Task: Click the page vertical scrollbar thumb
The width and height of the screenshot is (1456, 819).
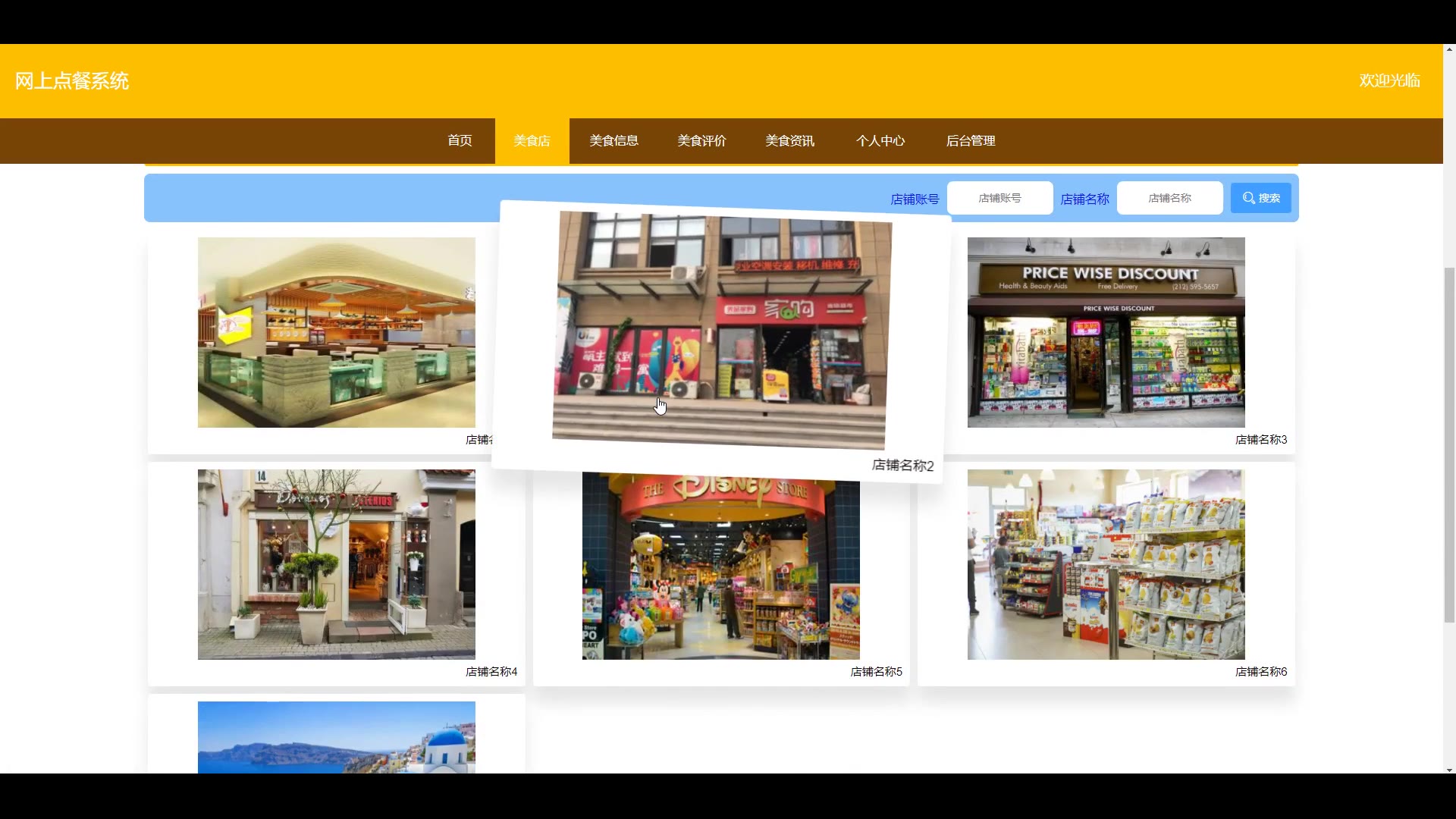Action: coord(1449,444)
